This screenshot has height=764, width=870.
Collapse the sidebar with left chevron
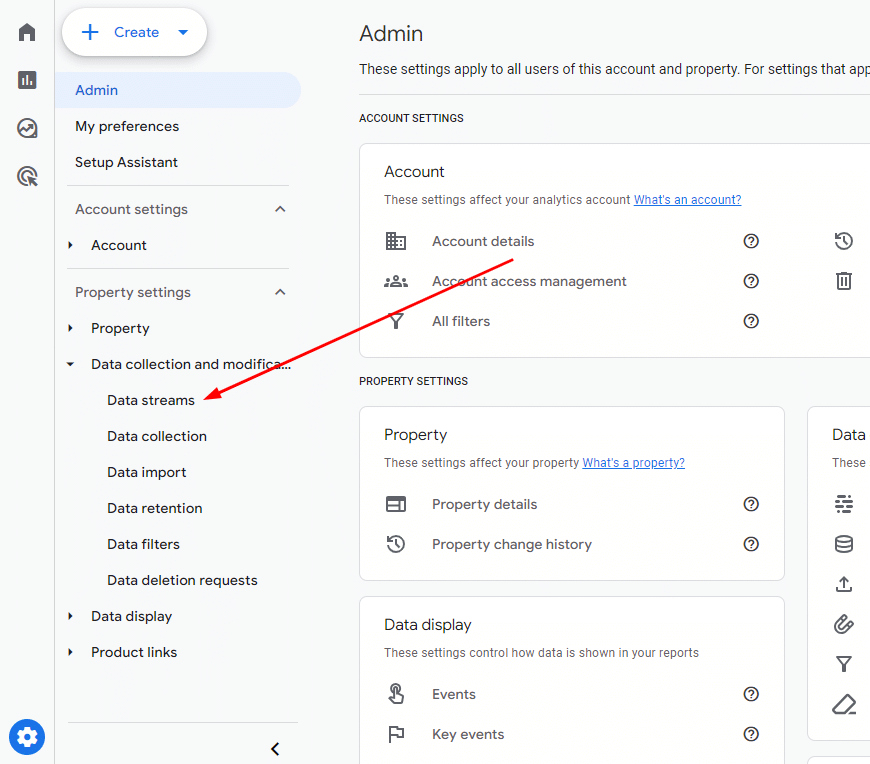coord(275,749)
